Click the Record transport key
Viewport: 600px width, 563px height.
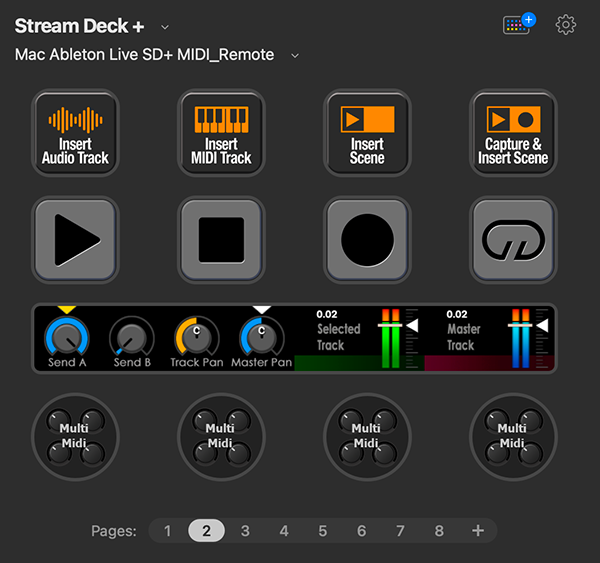tap(367, 240)
